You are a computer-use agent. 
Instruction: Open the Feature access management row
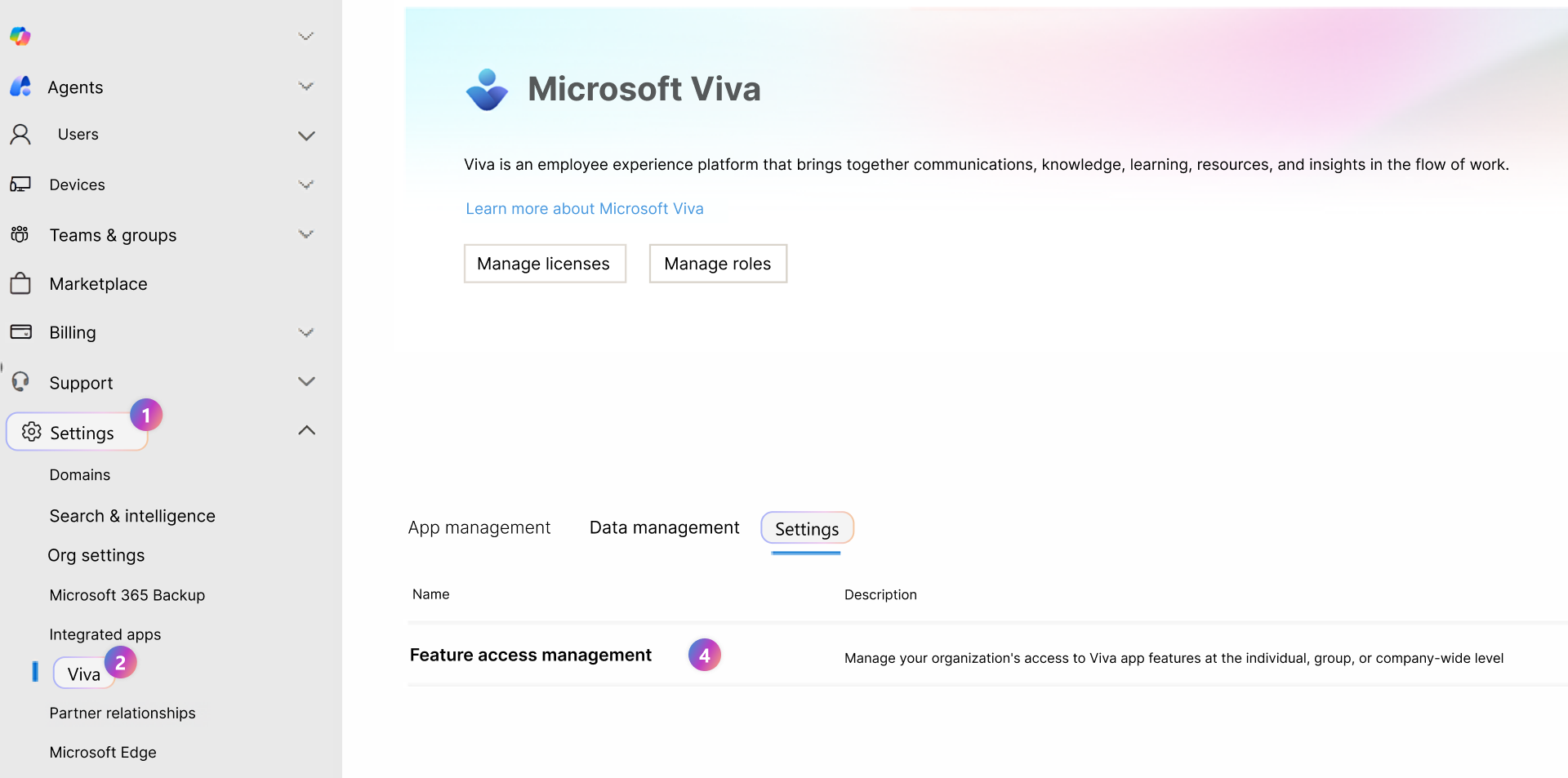[531, 655]
